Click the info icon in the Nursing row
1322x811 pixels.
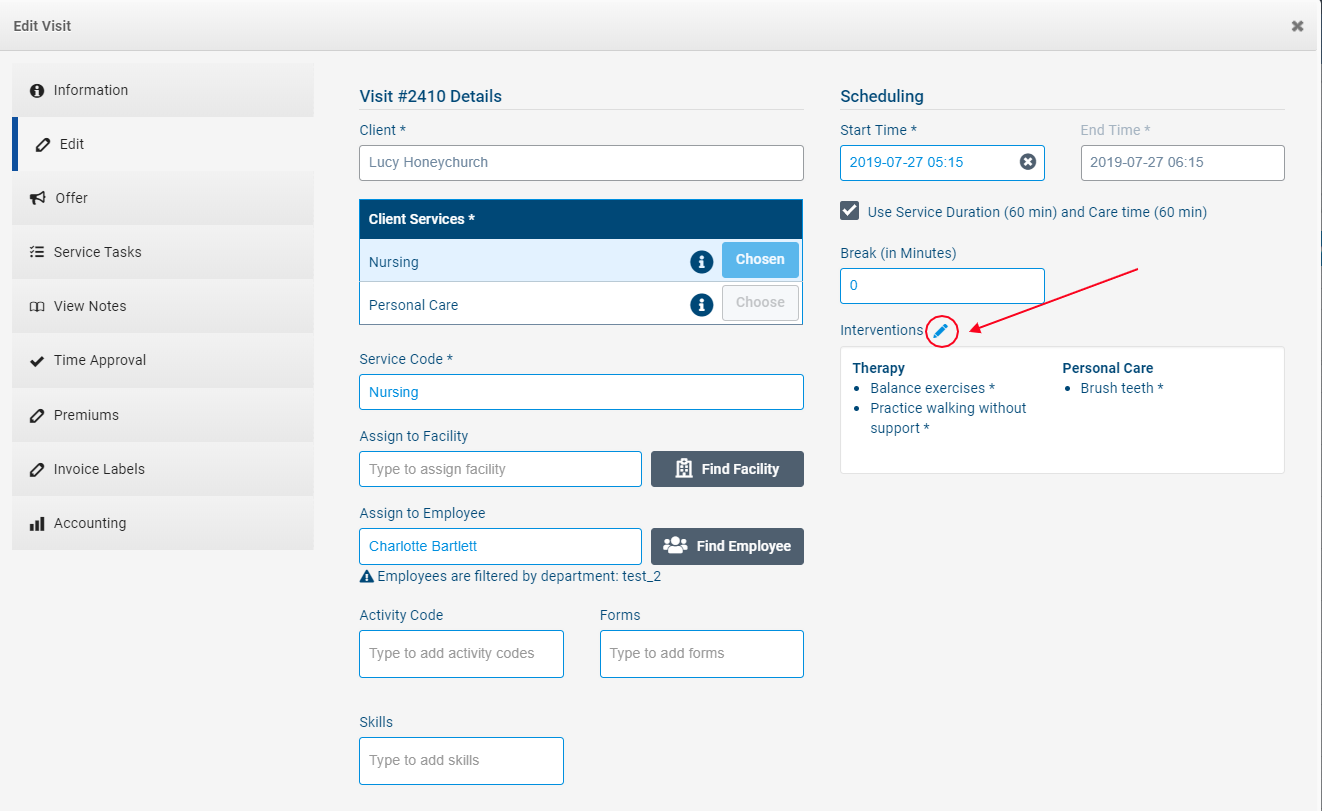[702, 262]
